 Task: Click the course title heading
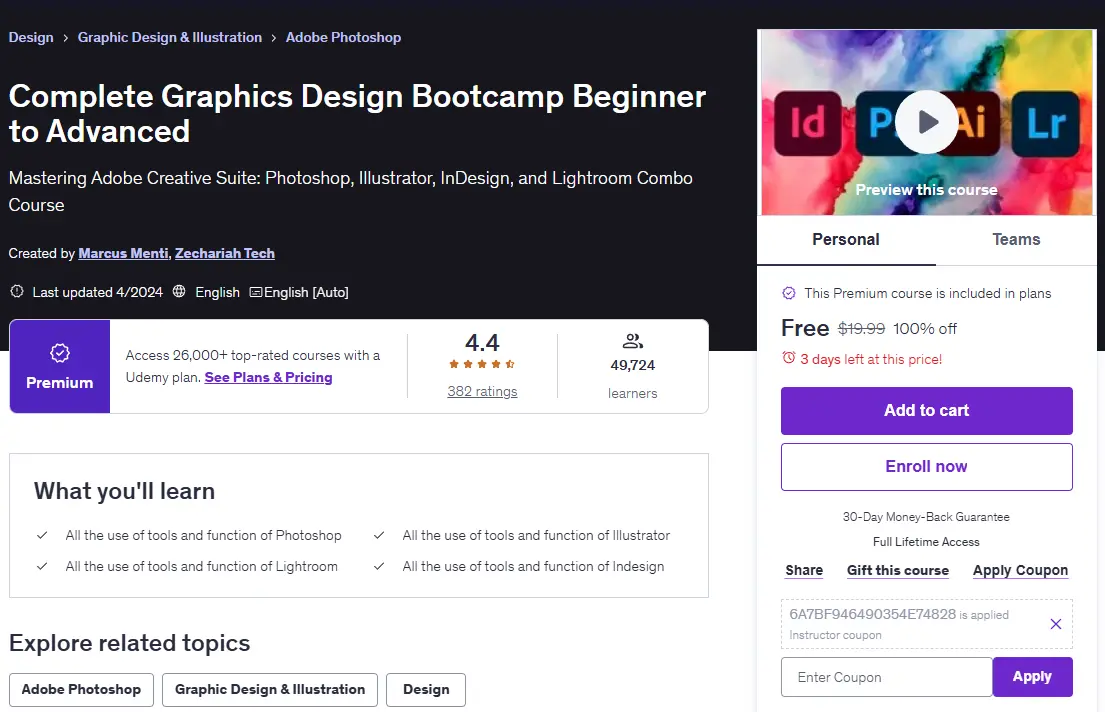tap(357, 113)
